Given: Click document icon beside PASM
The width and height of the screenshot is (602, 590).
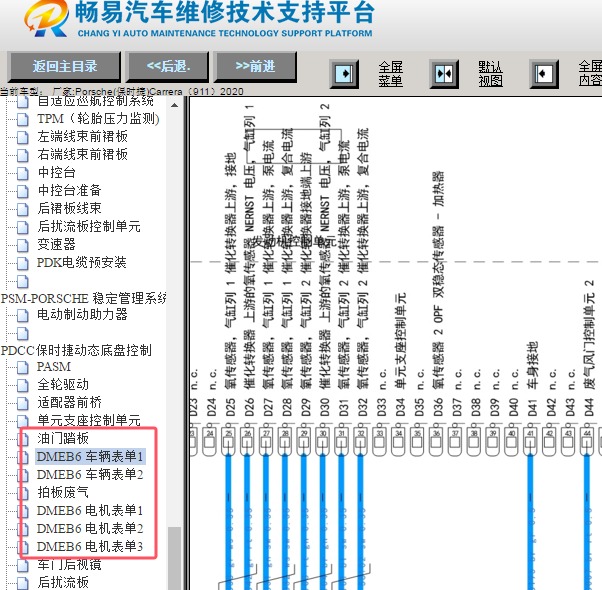Looking at the screenshot, I should pyautogui.click(x=23, y=367).
